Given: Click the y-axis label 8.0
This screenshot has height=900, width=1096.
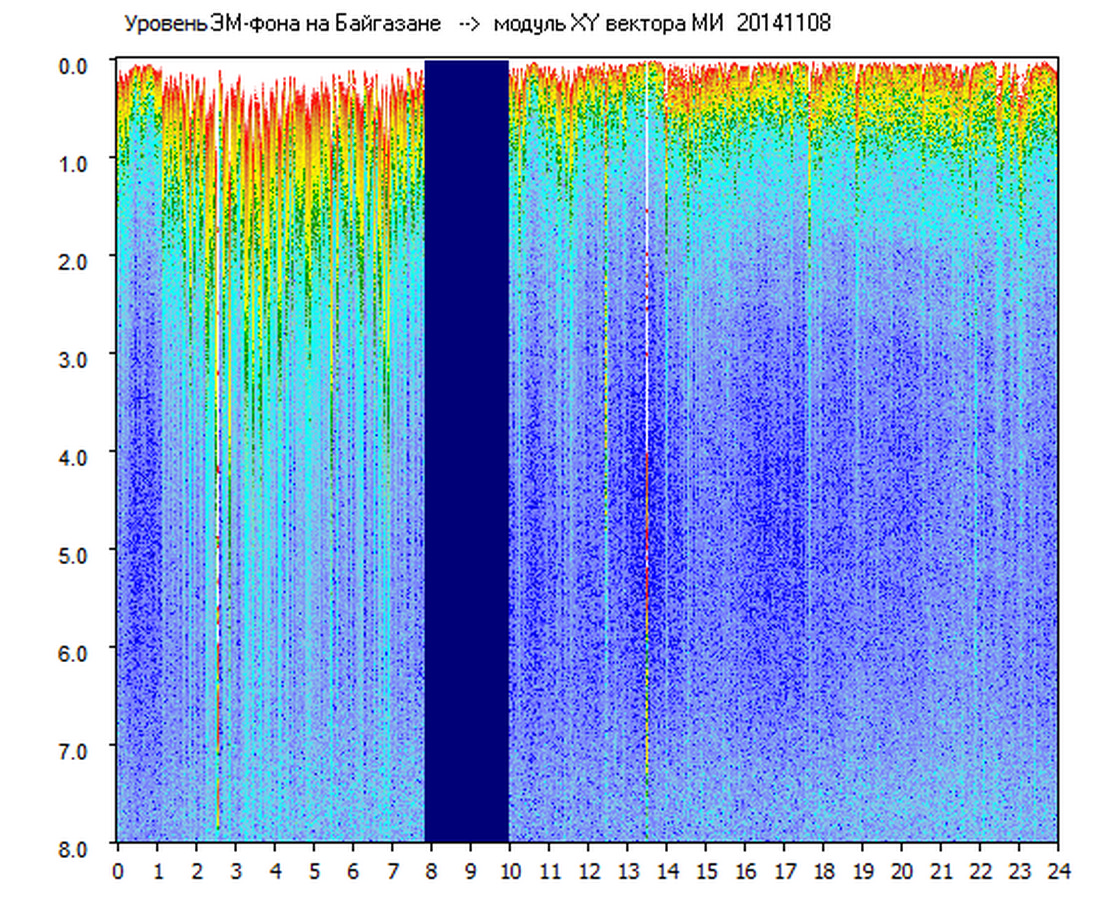Looking at the screenshot, I should [x=77, y=847].
